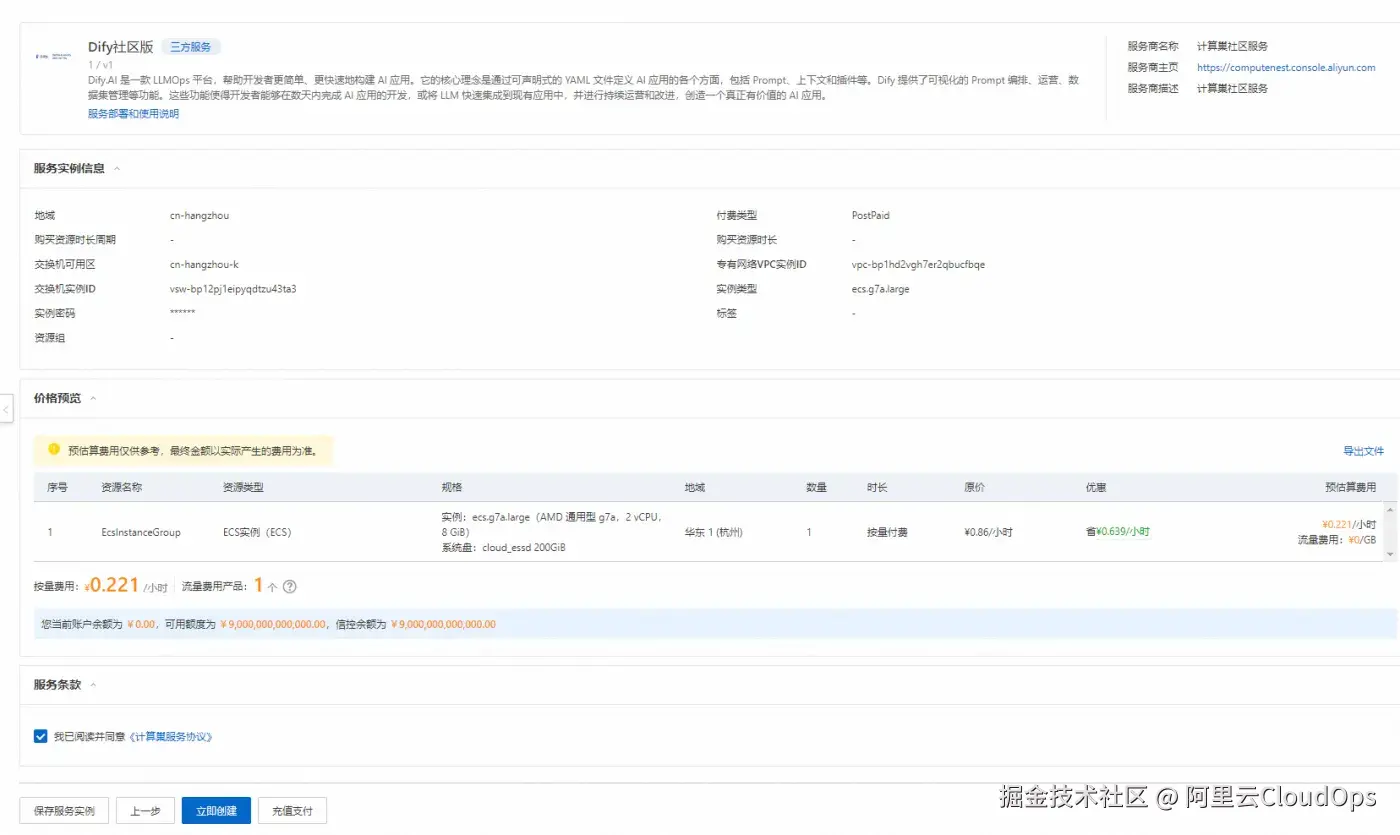Open the computenest.console.aliyun.com homepage link
This screenshot has width=1400, height=835.
coord(1285,67)
